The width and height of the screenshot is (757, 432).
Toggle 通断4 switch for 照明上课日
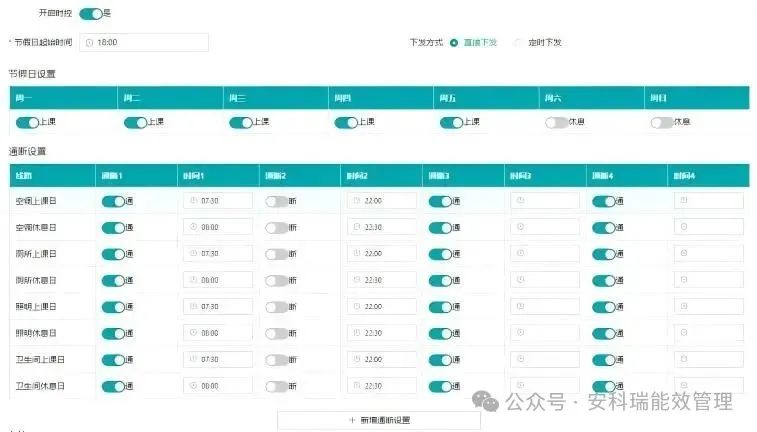click(604, 307)
